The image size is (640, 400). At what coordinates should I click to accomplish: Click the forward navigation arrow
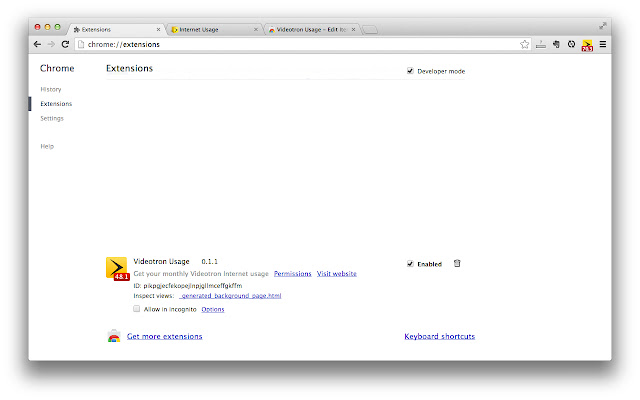click(51, 44)
